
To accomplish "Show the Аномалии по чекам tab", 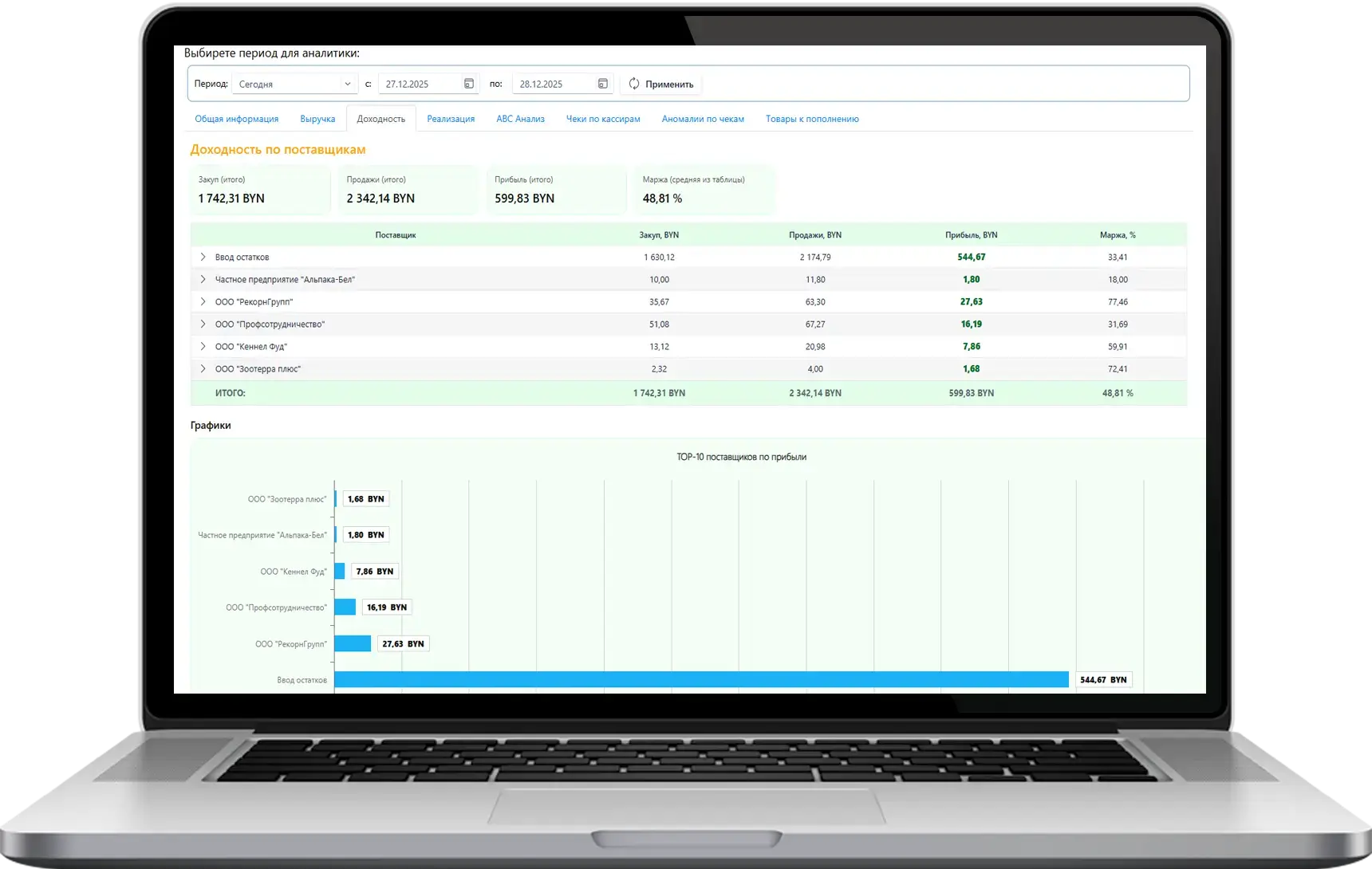I will [x=703, y=119].
